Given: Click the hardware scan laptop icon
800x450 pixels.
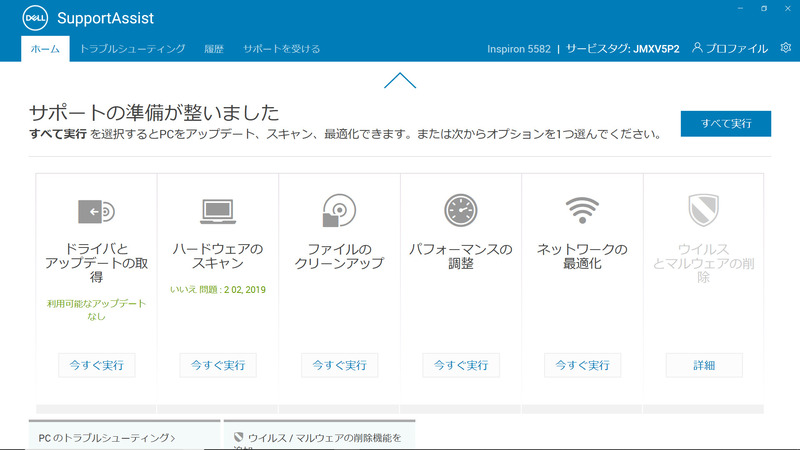Looking at the screenshot, I should [x=218, y=211].
